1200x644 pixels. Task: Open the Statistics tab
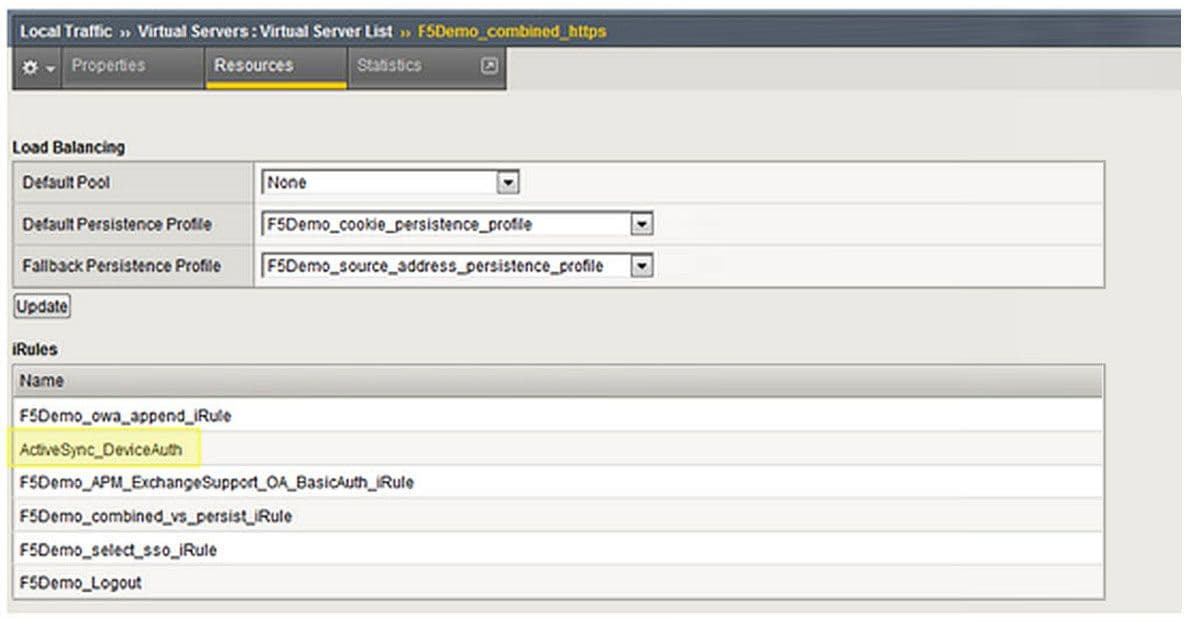[389, 66]
